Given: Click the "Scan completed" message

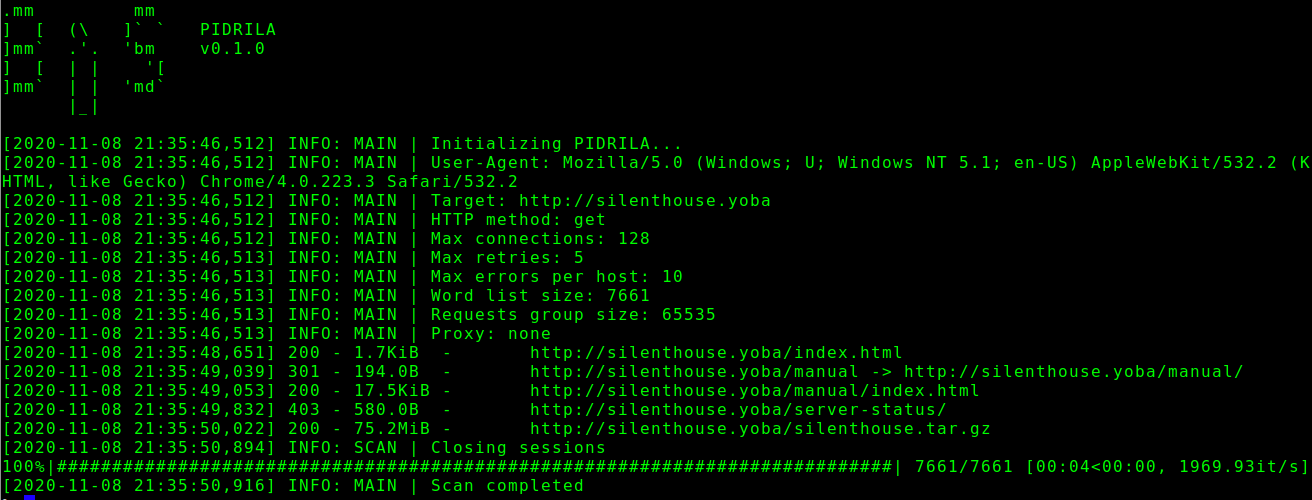Looking at the screenshot, I should click(x=507, y=486).
